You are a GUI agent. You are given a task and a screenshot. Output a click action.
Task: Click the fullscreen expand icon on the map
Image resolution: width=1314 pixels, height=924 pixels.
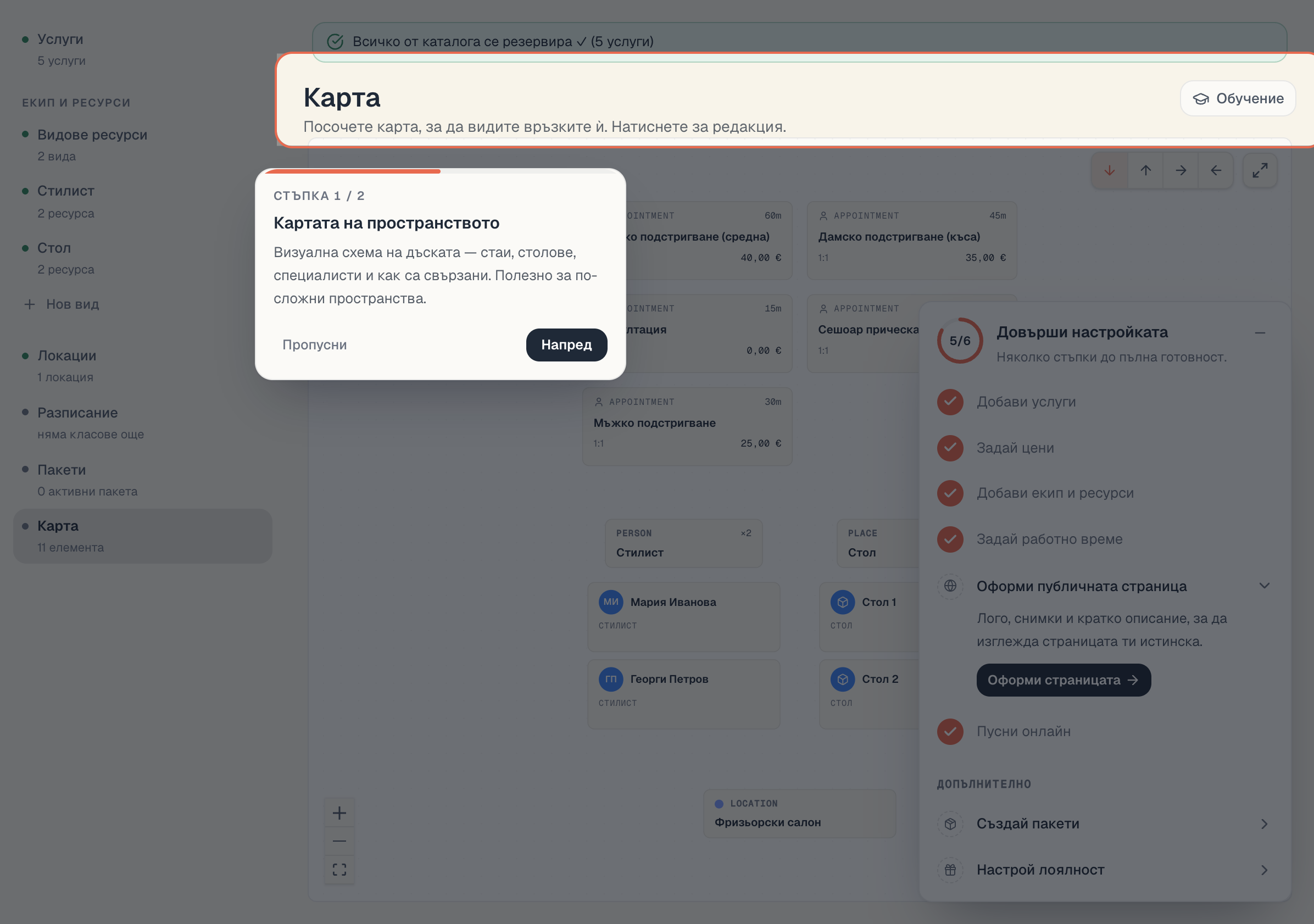(x=1260, y=171)
